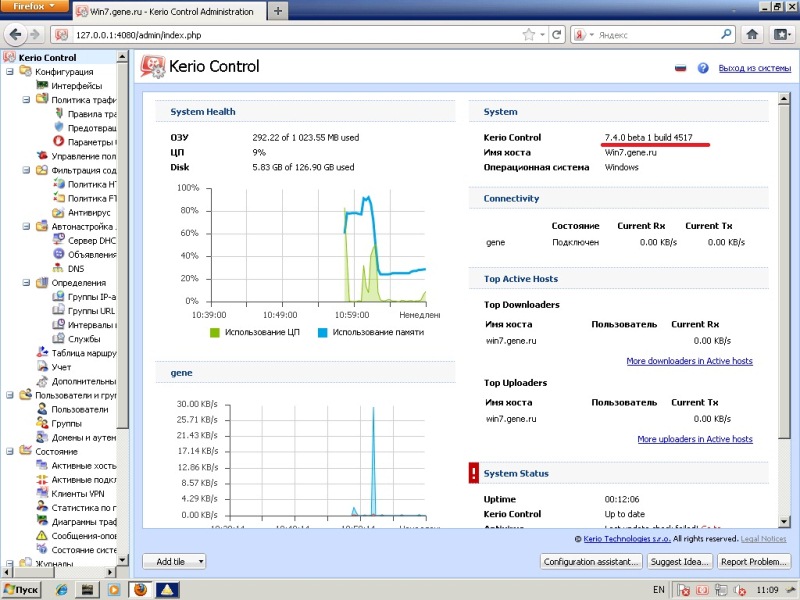Open the Пуск start menu

21,590
